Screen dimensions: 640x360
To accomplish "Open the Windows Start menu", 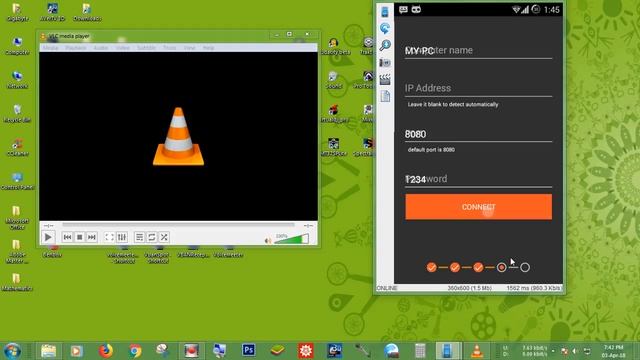I will pos(12,351).
